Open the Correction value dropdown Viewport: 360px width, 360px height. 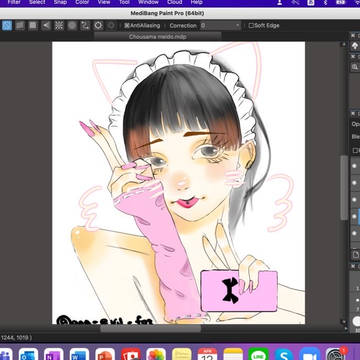[x=220, y=26]
